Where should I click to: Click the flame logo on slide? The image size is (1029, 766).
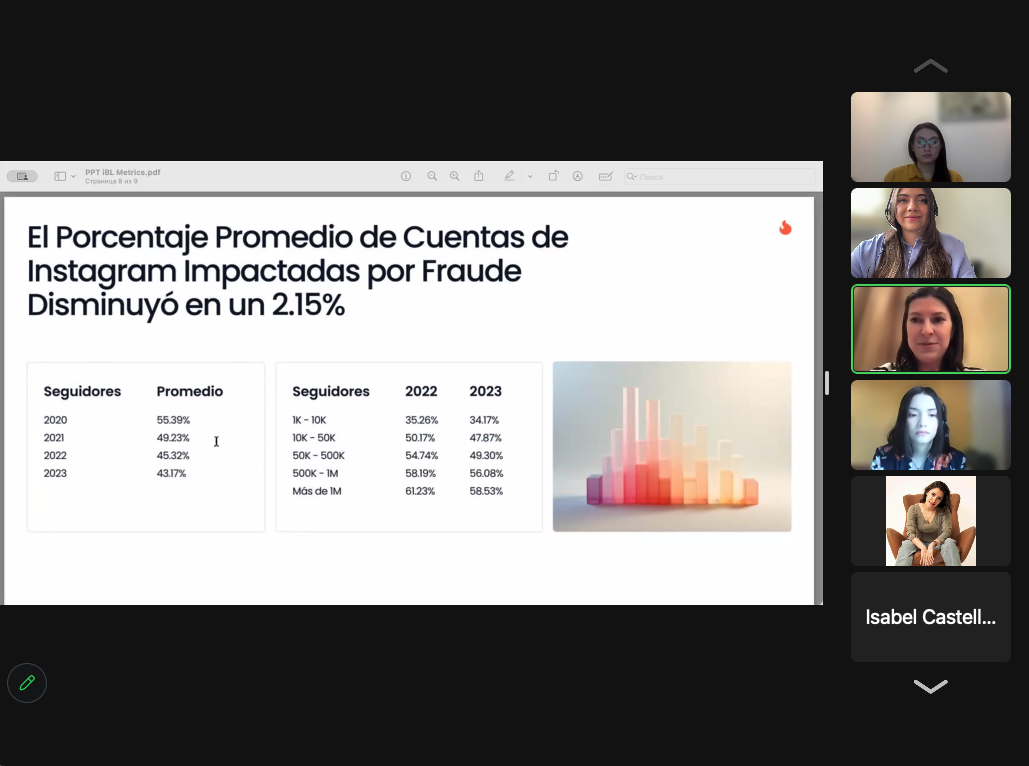pyautogui.click(x=785, y=228)
